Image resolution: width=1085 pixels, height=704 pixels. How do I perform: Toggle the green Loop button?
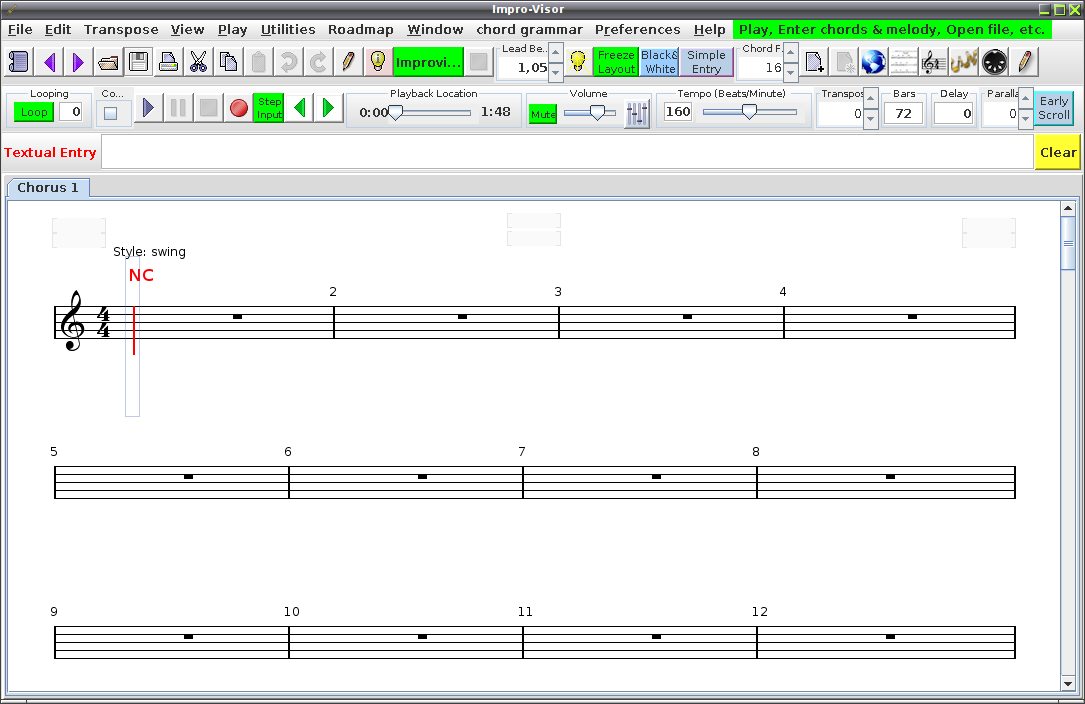[34, 112]
